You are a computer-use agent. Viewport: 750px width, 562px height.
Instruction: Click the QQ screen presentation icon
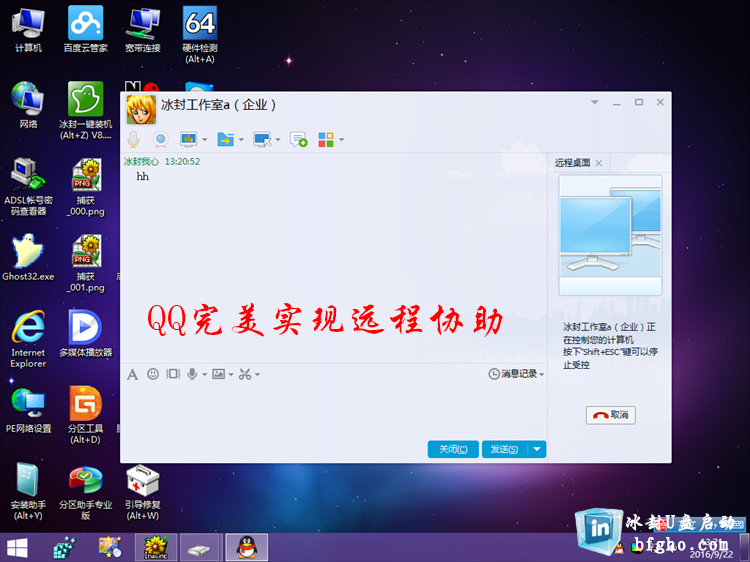point(188,139)
